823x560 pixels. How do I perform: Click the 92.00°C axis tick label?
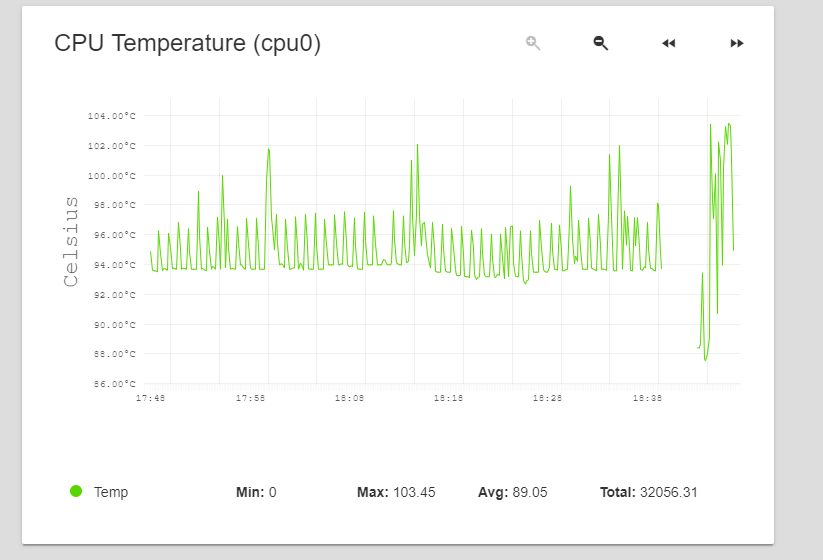tap(114, 295)
